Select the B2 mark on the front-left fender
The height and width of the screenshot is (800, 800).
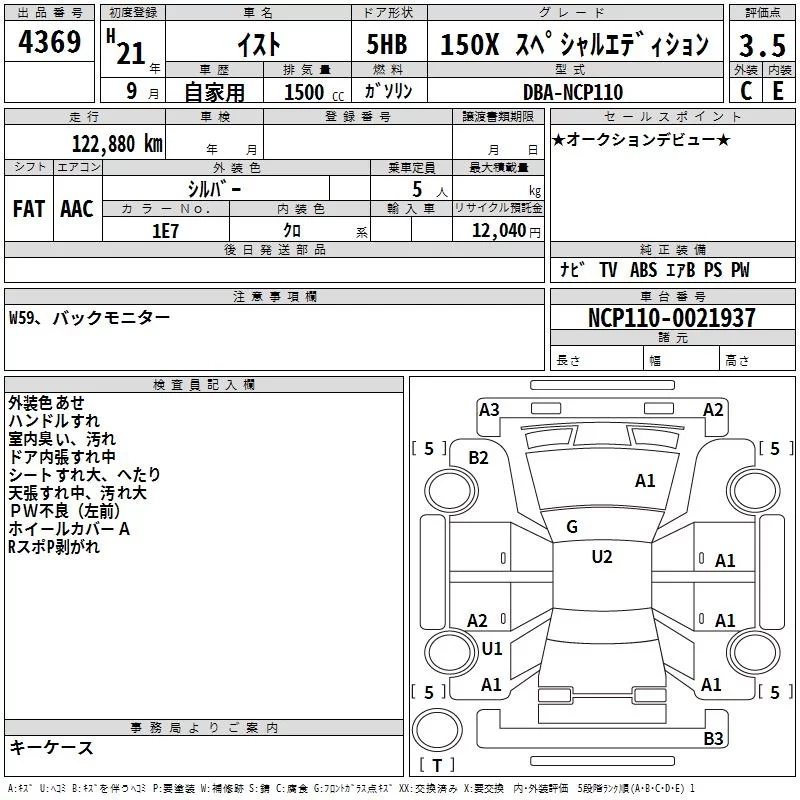coord(478,458)
